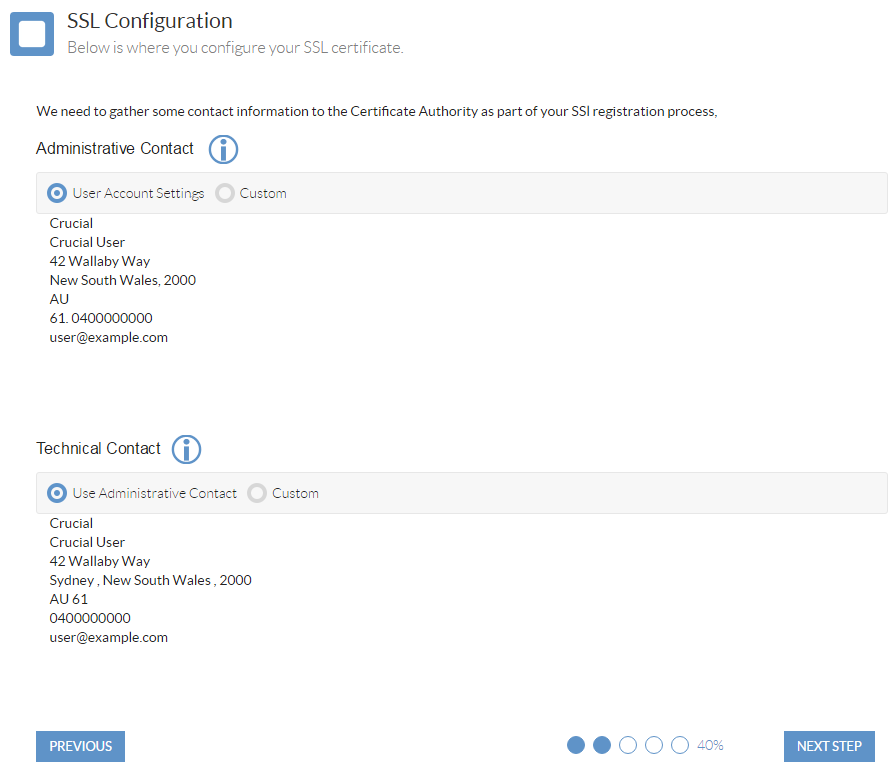Screen dimensions: 893x778
Task: Click the third empty progress dot
Action: coord(628,745)
